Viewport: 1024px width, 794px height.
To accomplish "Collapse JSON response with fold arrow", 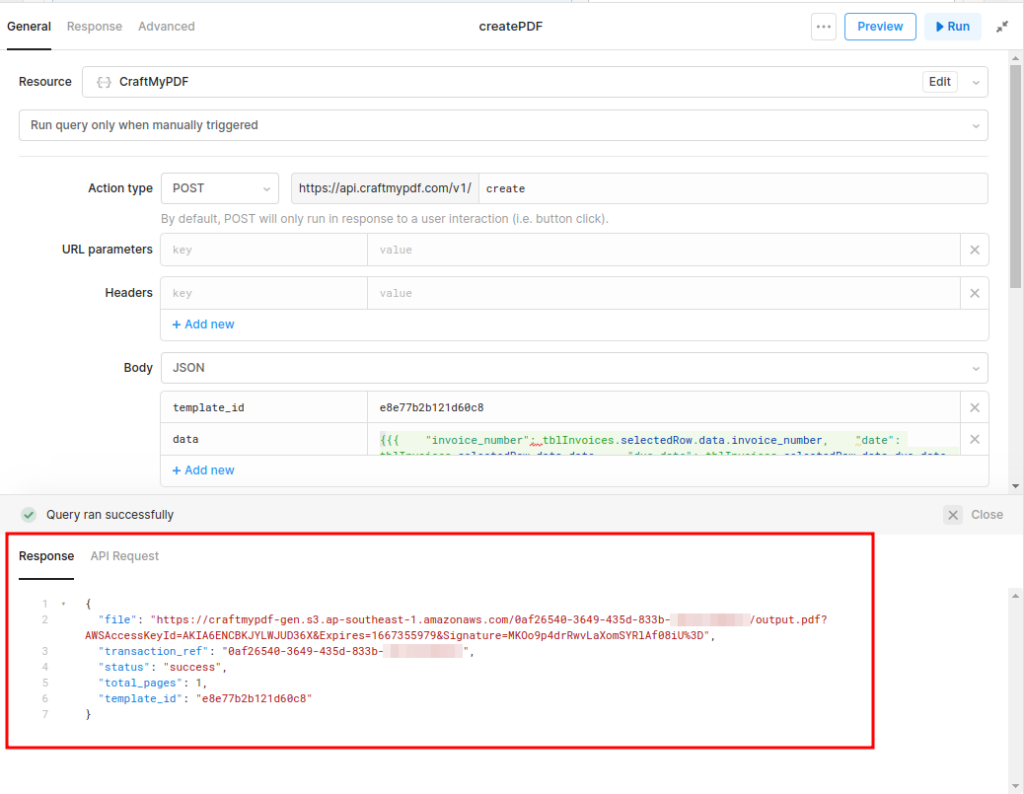I will pyautogui.click(x=63, y=604).
